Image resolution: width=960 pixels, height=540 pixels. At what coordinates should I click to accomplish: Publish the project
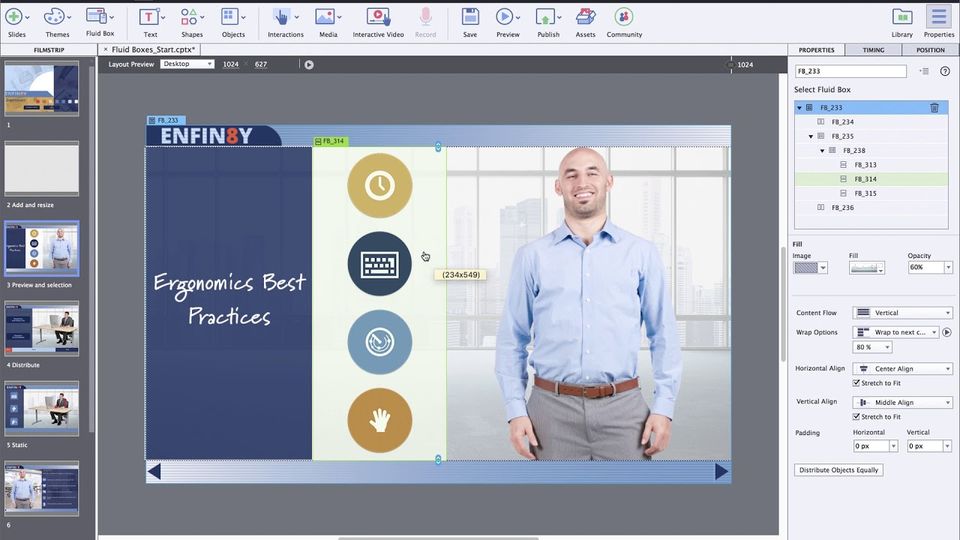click(548, 22)
